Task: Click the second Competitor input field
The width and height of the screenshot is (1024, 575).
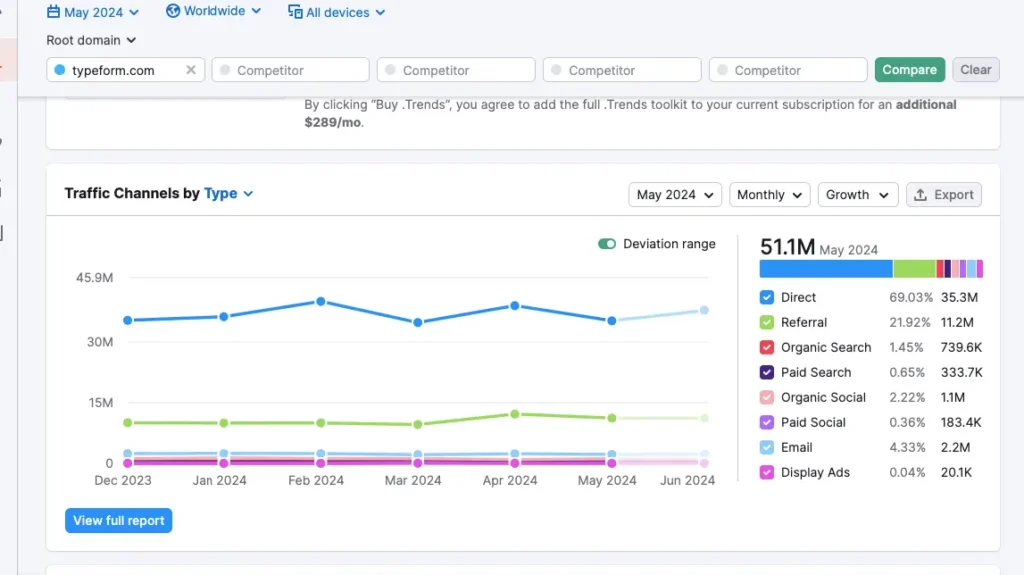Action: [456, 70]
